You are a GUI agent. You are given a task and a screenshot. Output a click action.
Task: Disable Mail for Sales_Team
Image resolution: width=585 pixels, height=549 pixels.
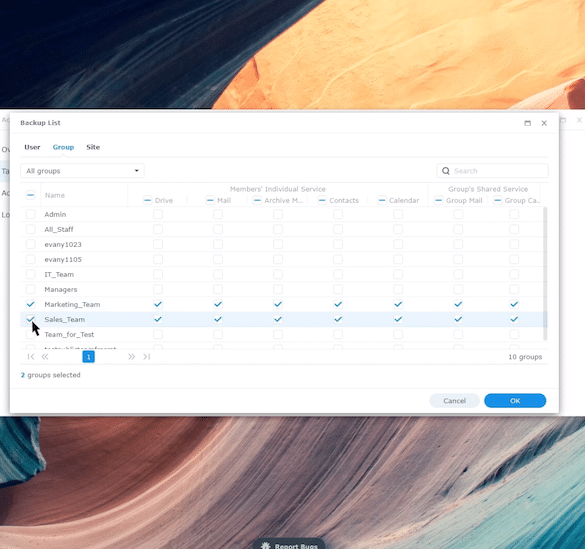[218, 319]
